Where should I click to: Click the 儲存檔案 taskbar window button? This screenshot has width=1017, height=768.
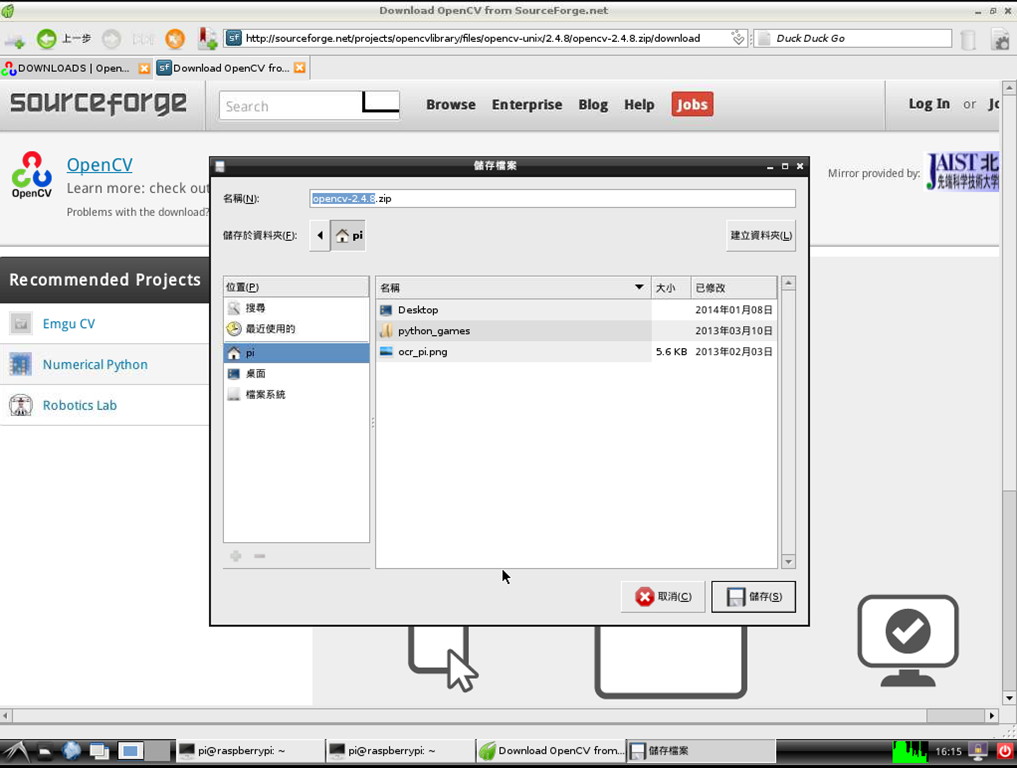(x=700, y=751)
